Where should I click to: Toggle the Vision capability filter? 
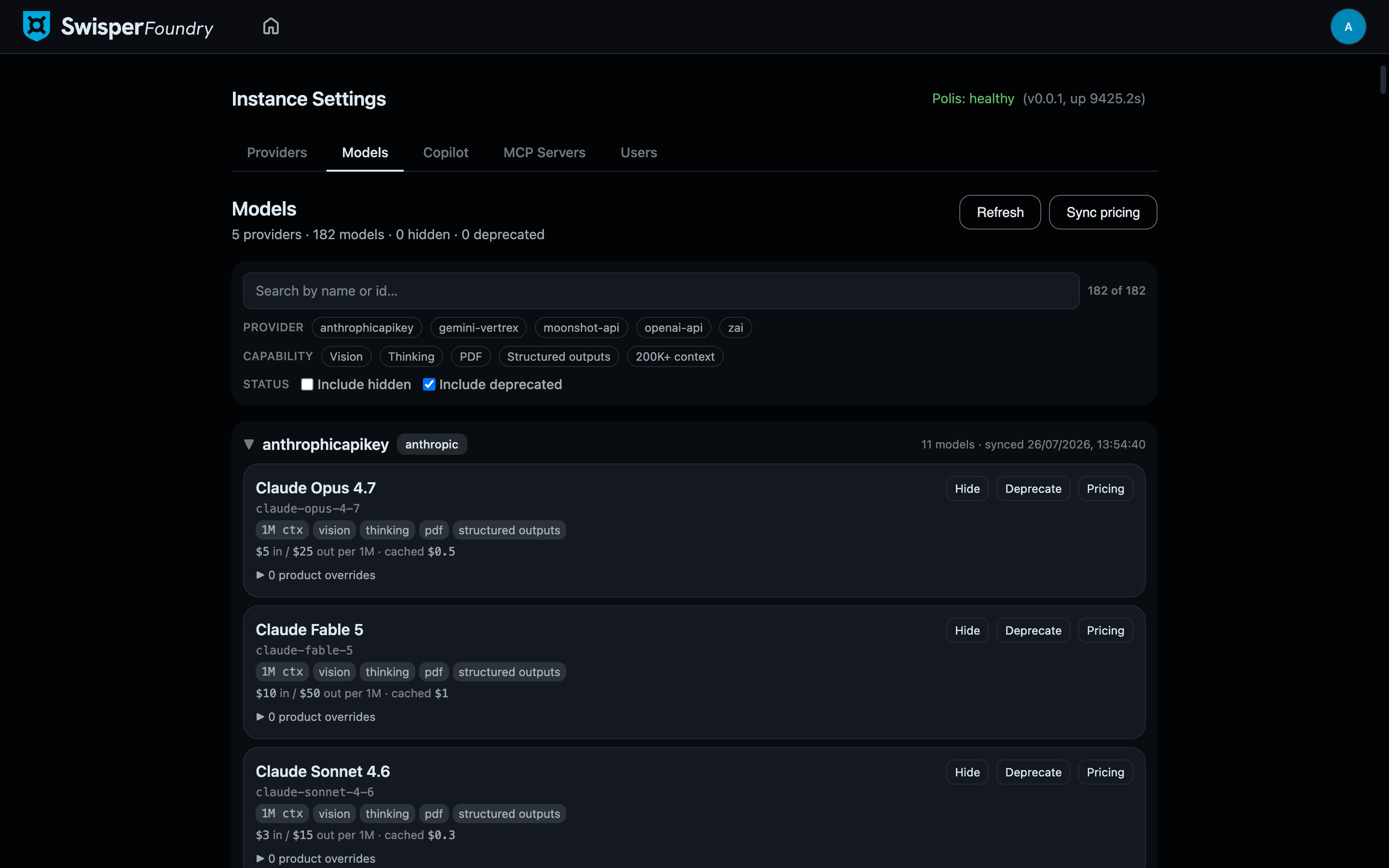346,356
